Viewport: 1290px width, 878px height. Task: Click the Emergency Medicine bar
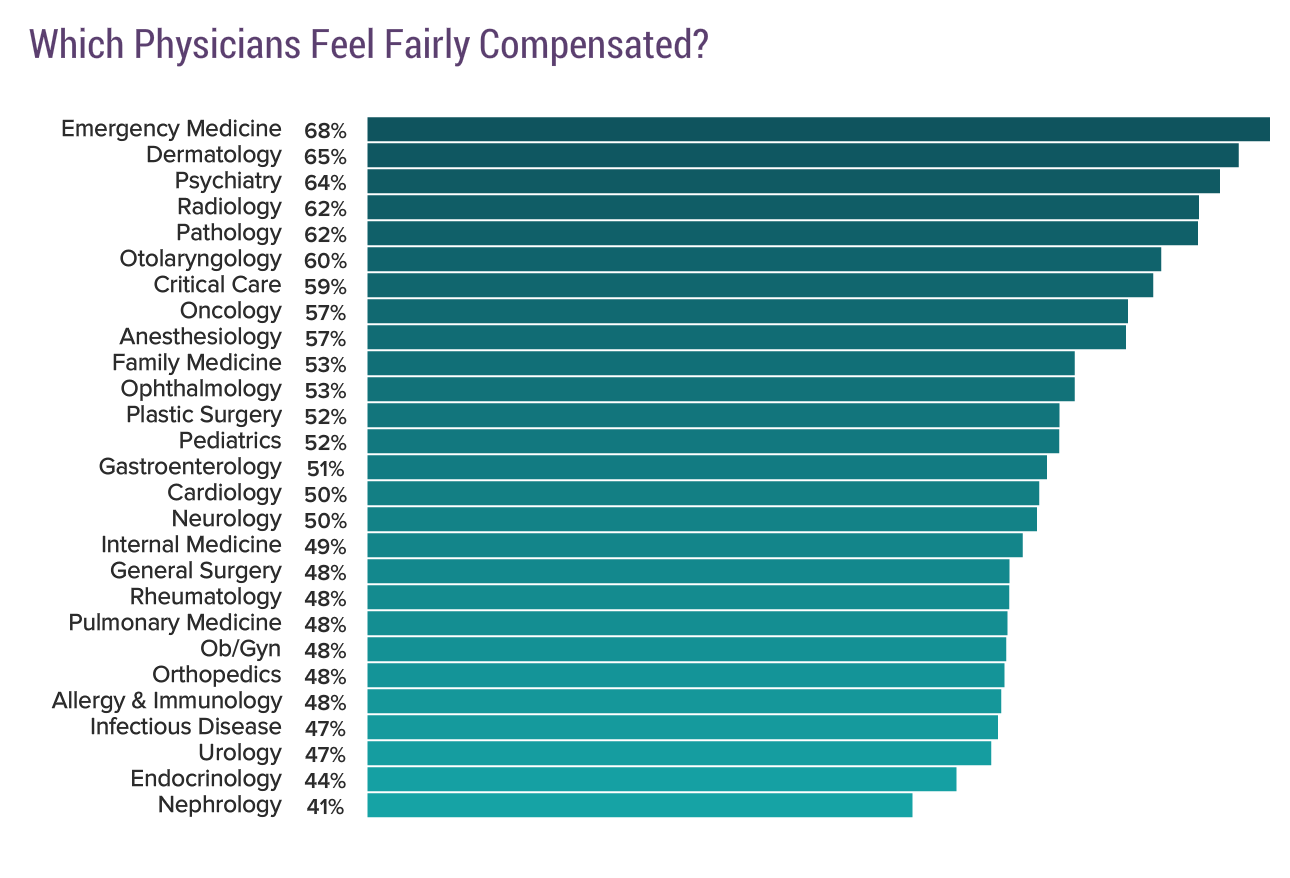[818, 130]
